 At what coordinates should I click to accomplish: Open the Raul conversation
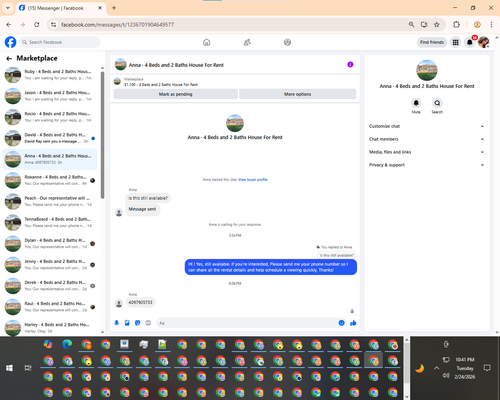pyautogui.click(x=50, y=307)
